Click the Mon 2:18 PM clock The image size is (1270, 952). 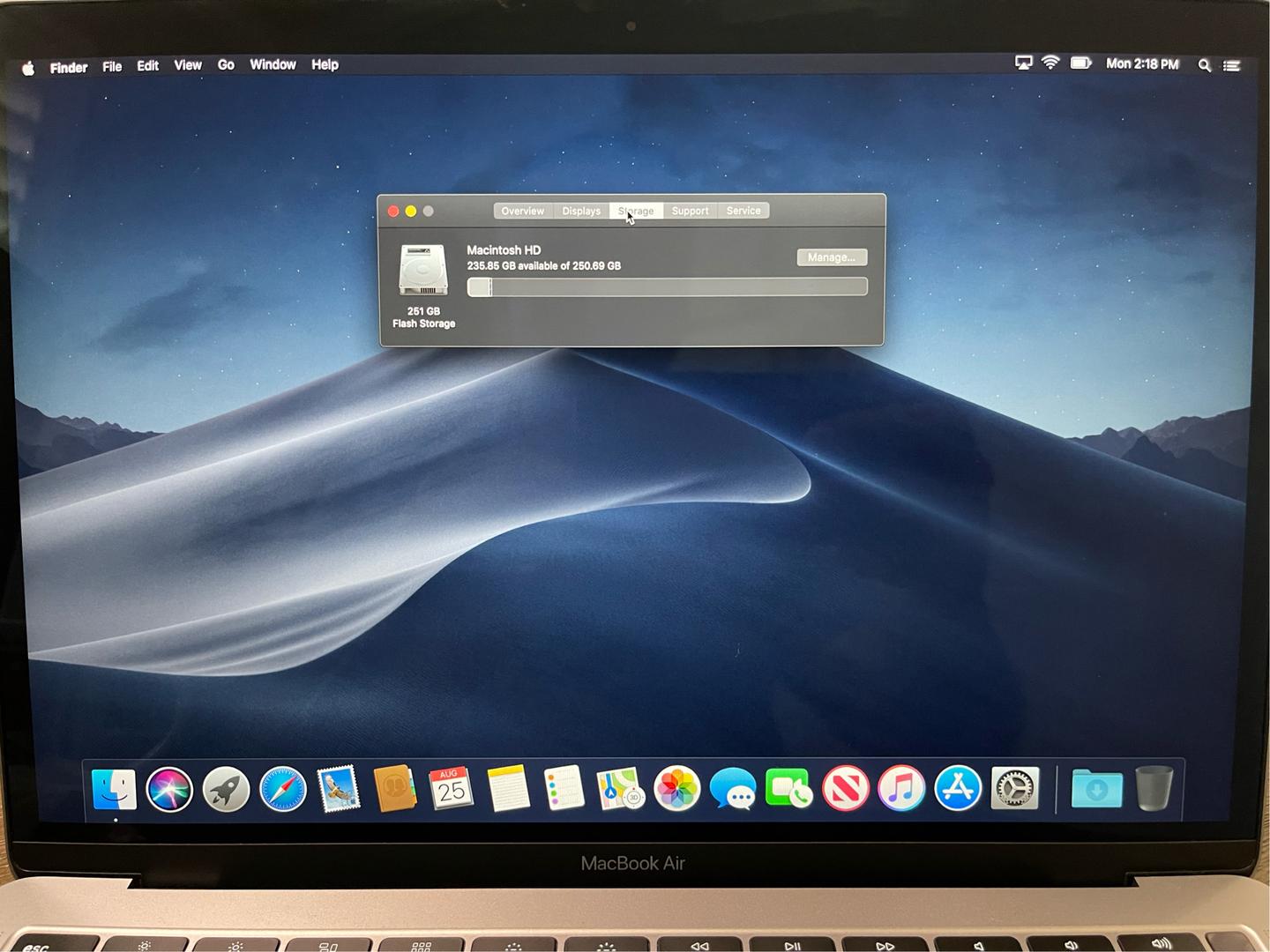tap(1142, 63)
